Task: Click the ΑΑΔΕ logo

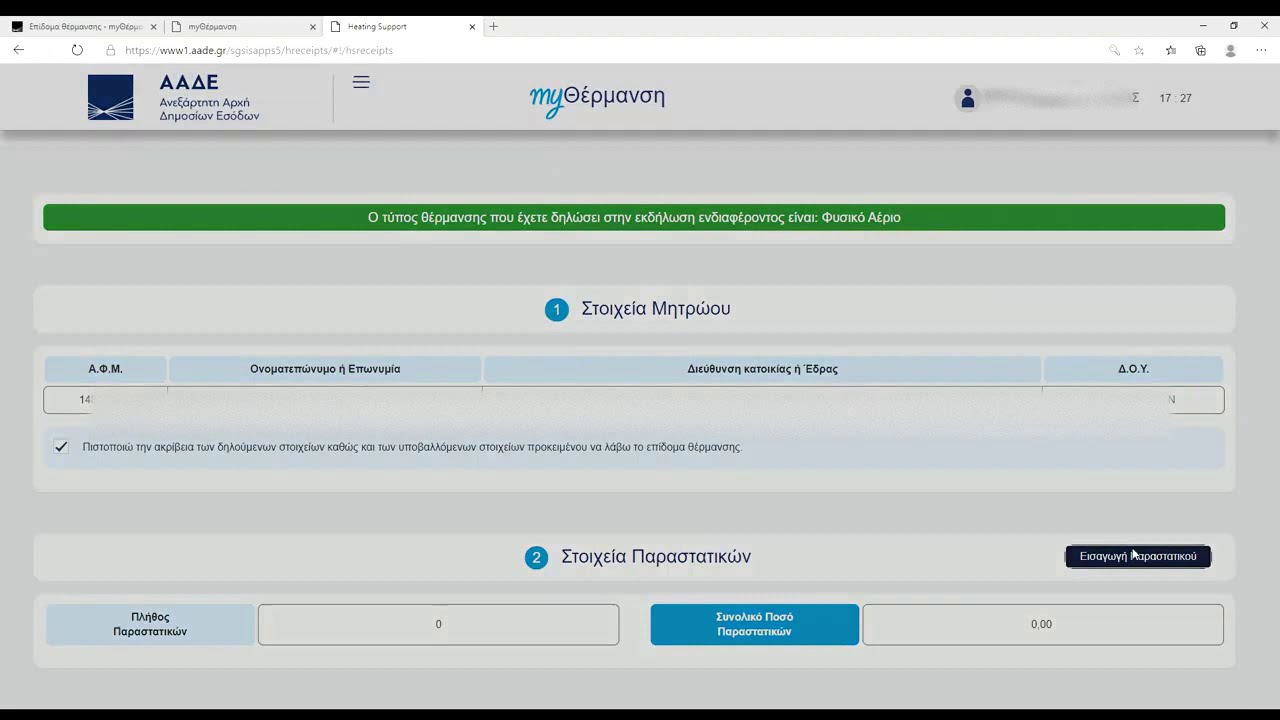Action: point(173,98)
